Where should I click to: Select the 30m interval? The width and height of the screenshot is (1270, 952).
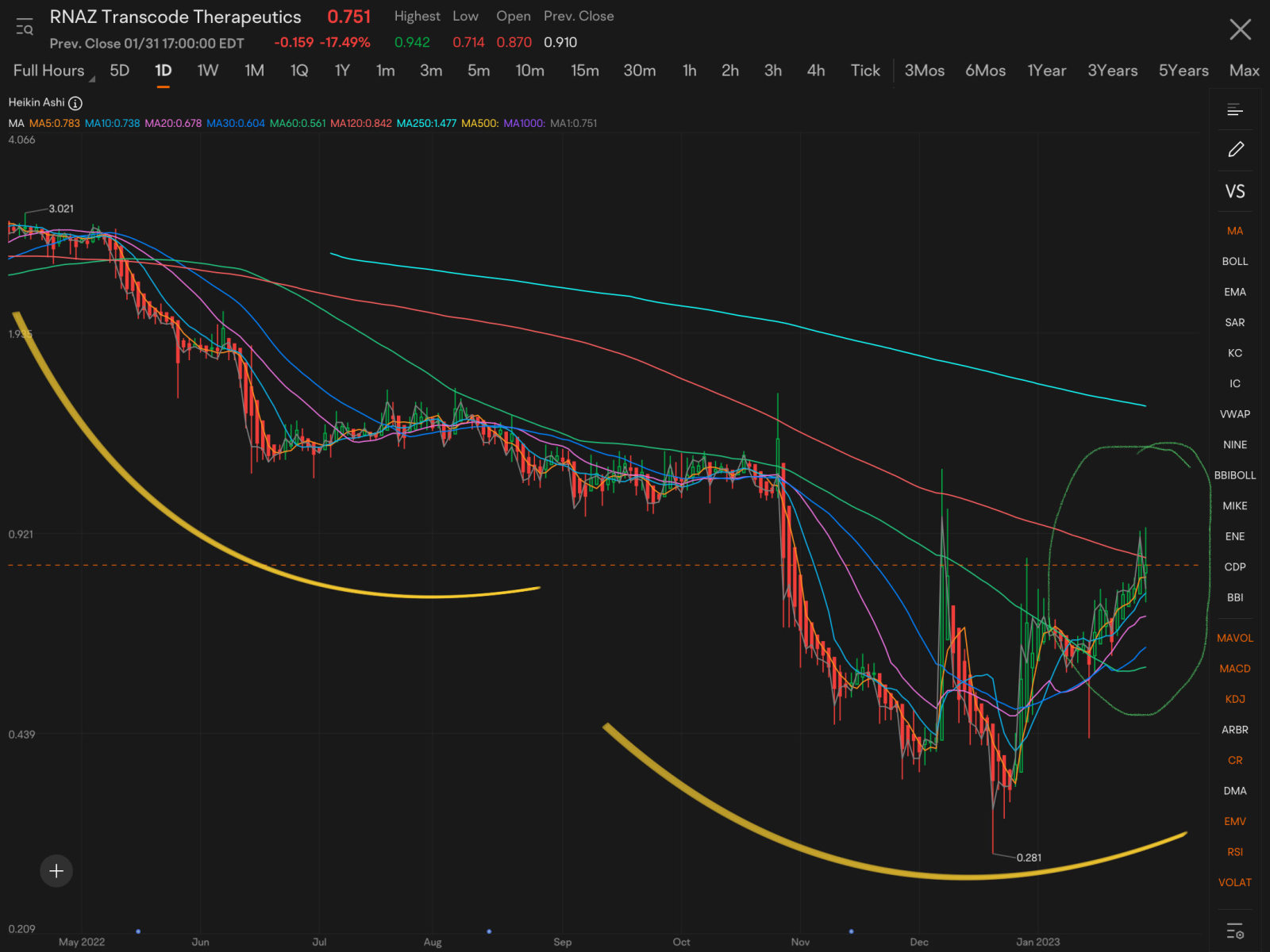[x=640, y=71]
